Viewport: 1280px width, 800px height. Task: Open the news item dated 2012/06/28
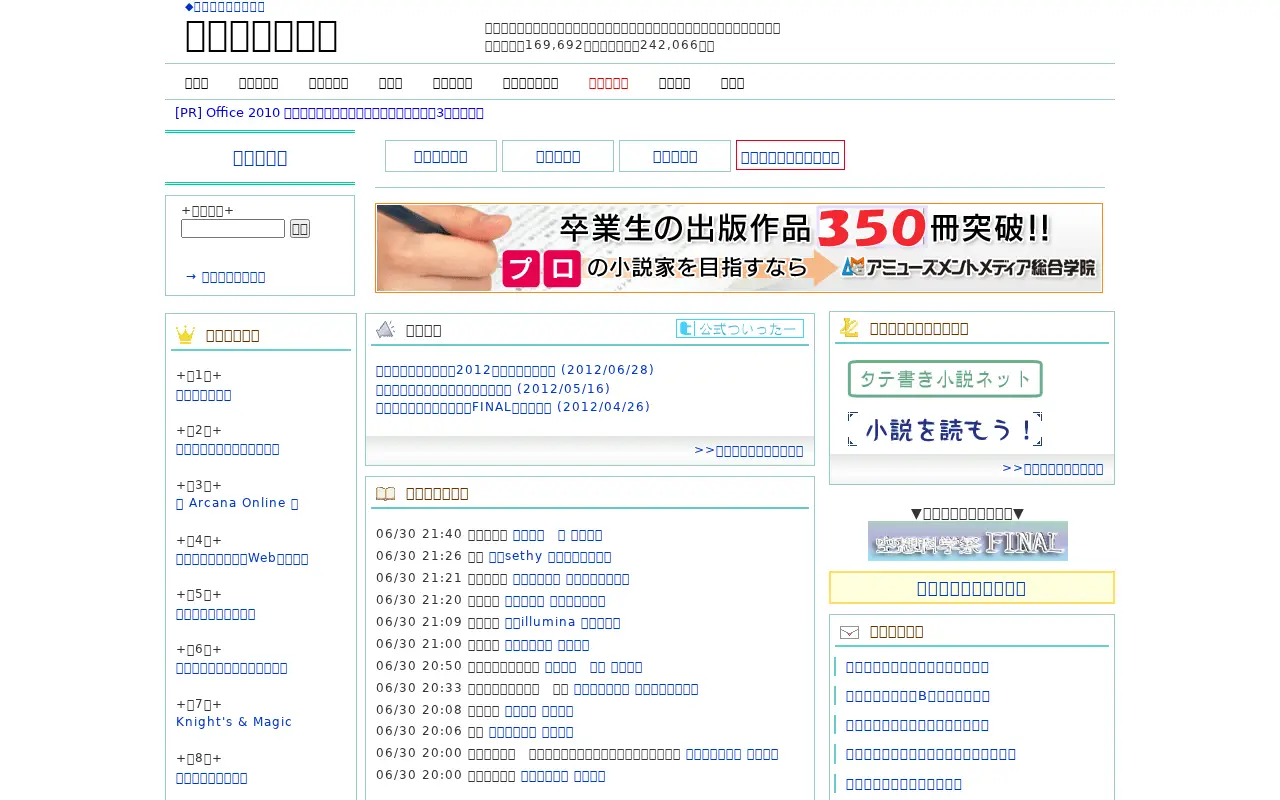point(515,370)
